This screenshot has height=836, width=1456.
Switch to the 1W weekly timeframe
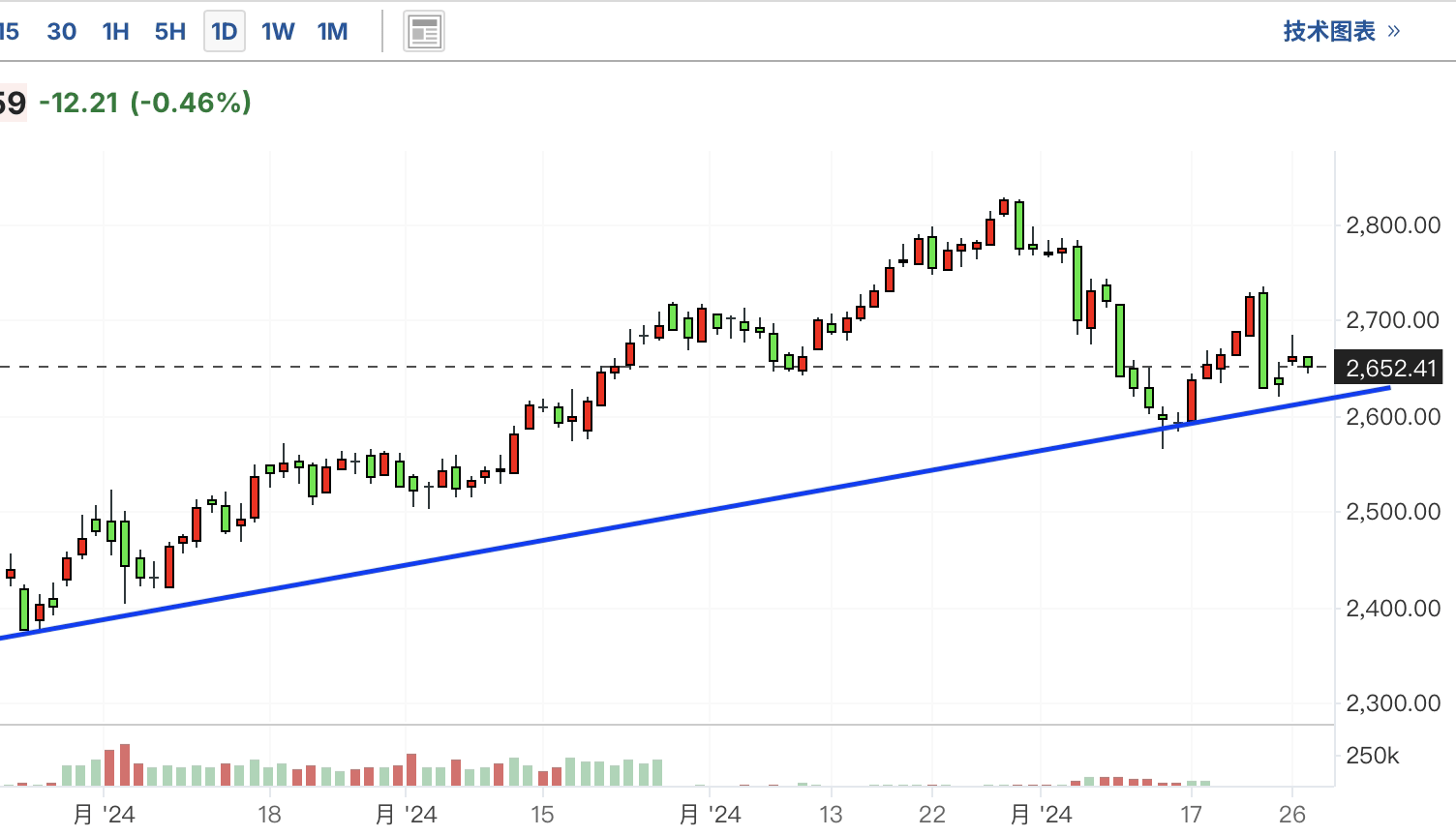pos(278,32)
